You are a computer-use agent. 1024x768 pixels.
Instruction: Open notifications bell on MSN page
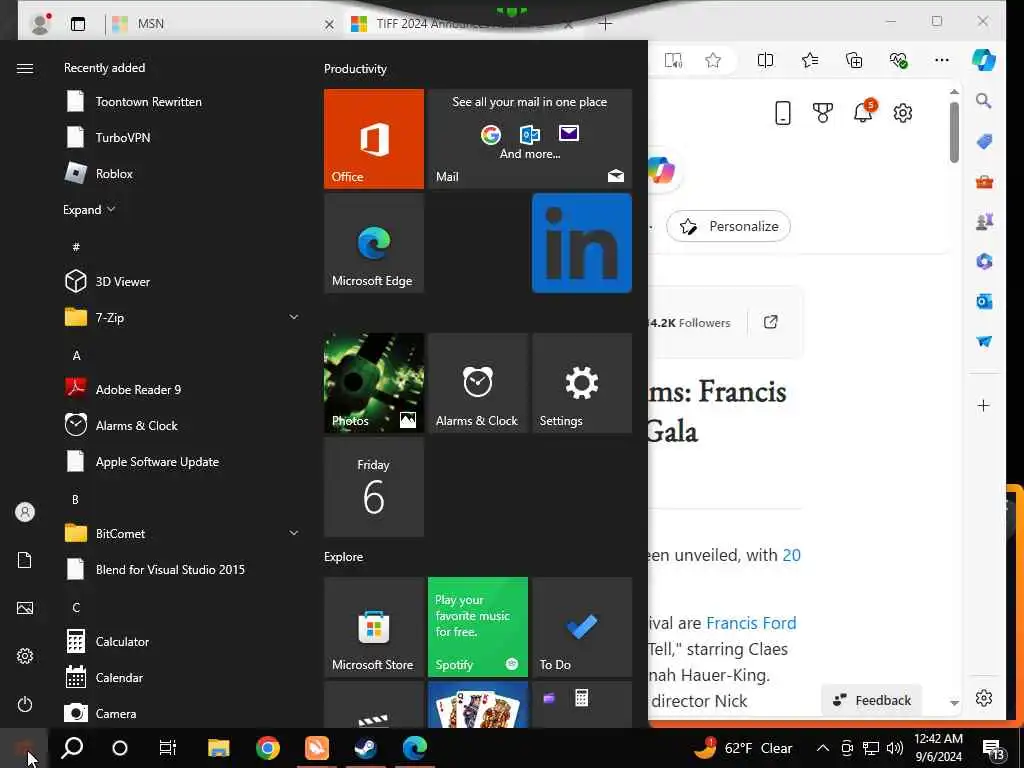863,112
